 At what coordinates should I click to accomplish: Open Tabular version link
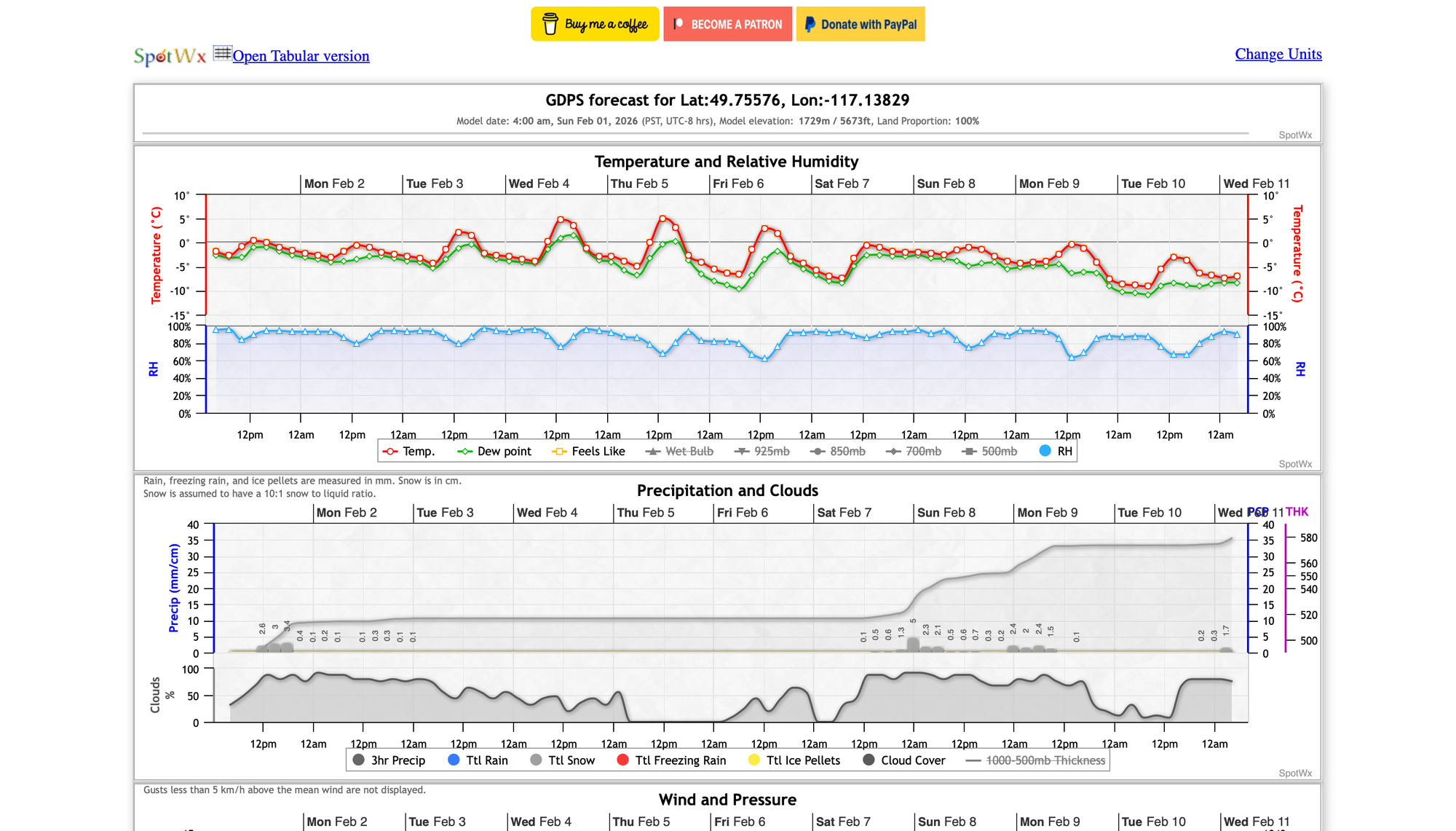pyautogui.click(x=301, y=56)
